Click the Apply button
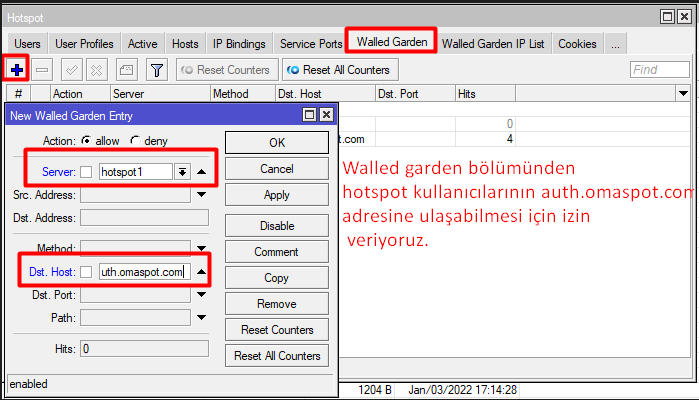Screen dimensions: 699x400 coord(277,195)
